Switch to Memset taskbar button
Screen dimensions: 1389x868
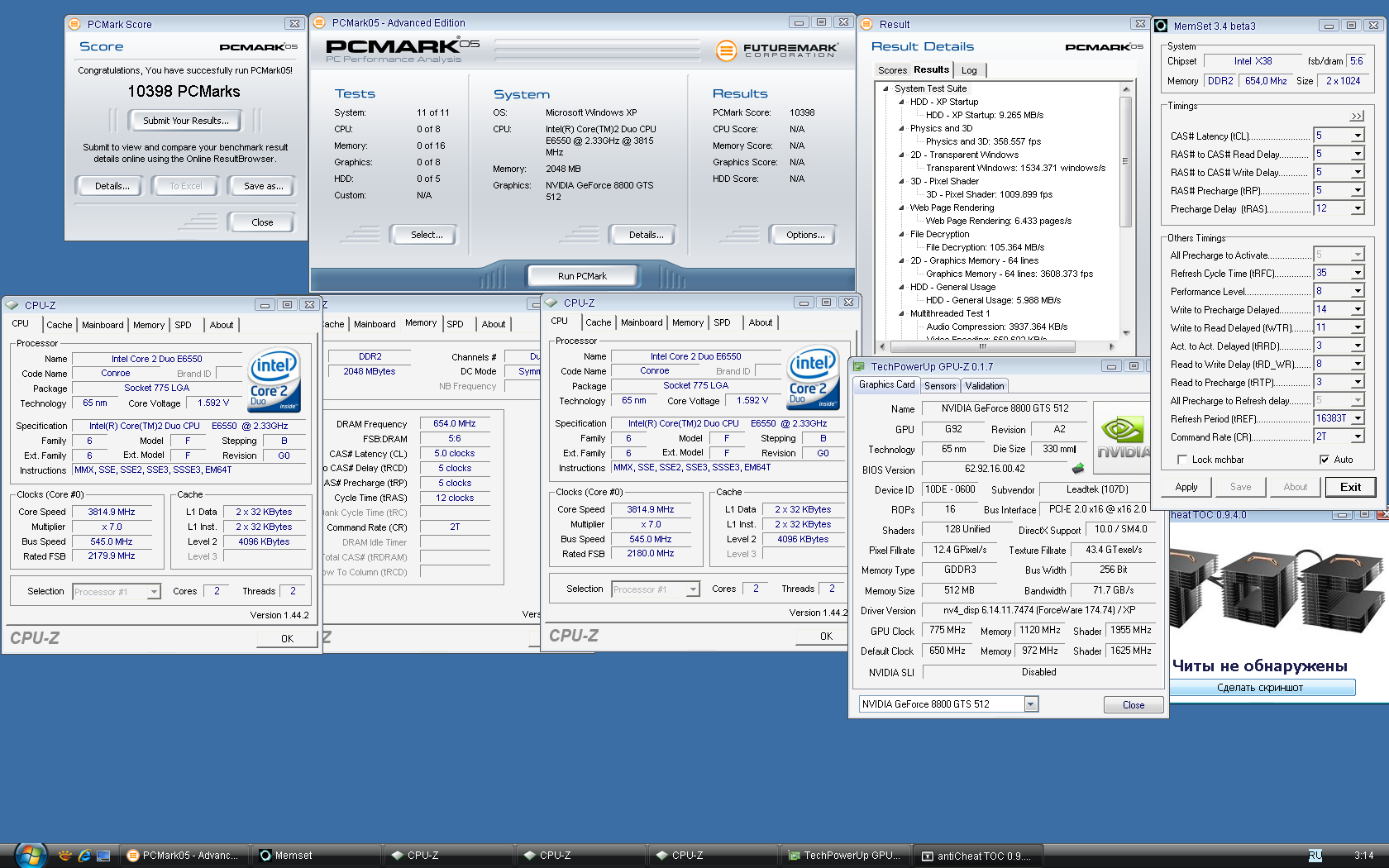tap(316, 856)
